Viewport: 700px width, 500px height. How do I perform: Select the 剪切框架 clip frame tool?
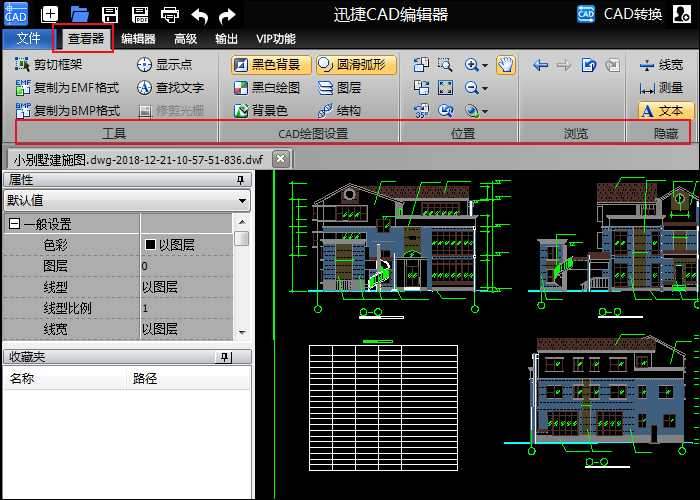click(48, 65)
